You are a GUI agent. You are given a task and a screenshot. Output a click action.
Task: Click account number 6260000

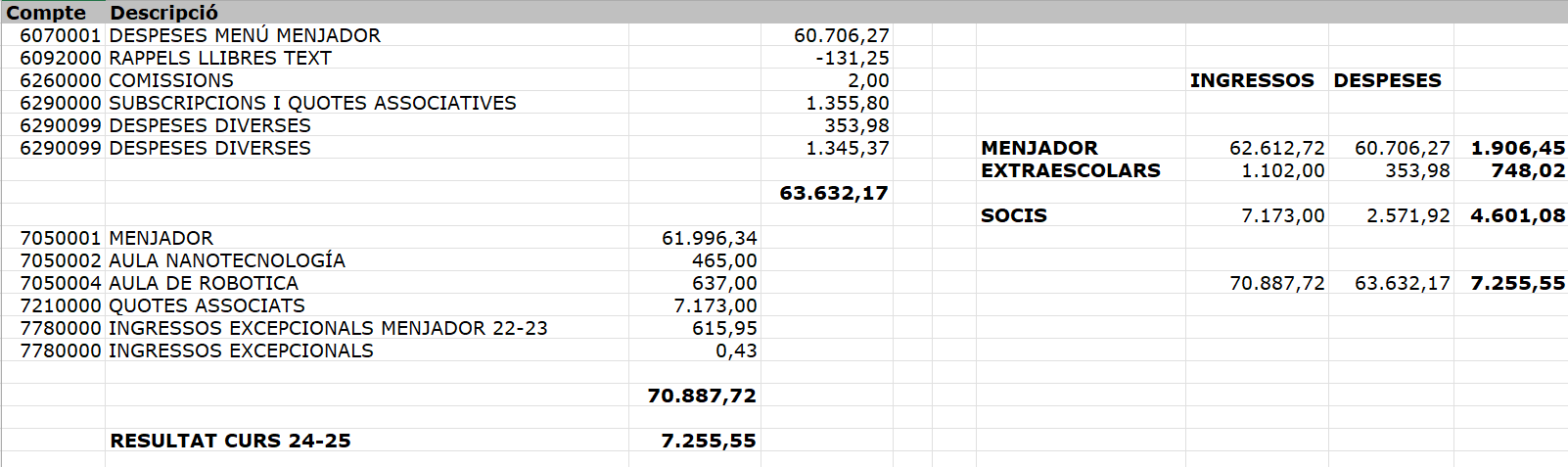61,80
